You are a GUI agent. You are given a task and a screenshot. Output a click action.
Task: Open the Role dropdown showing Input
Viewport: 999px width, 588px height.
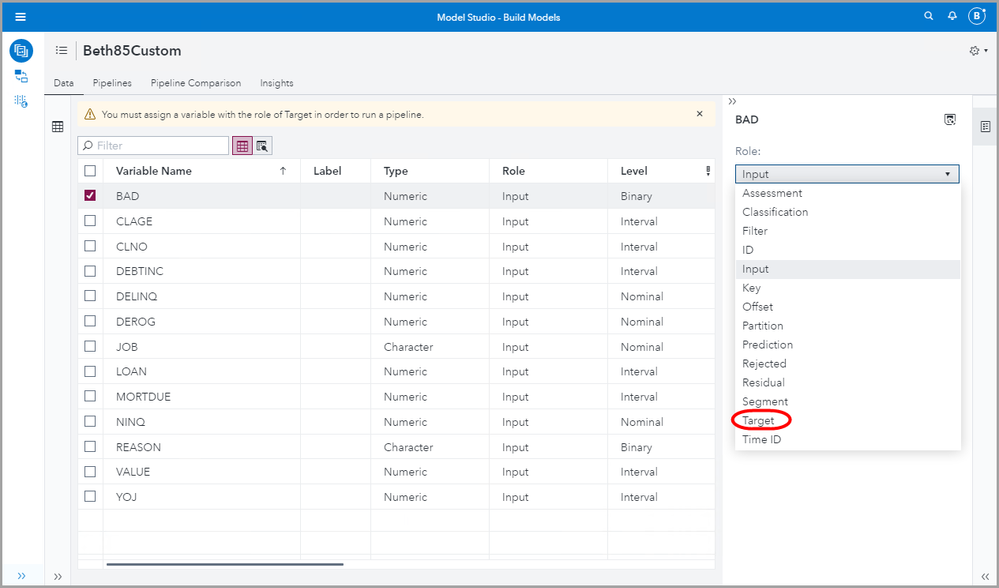(x=846, y=174)
